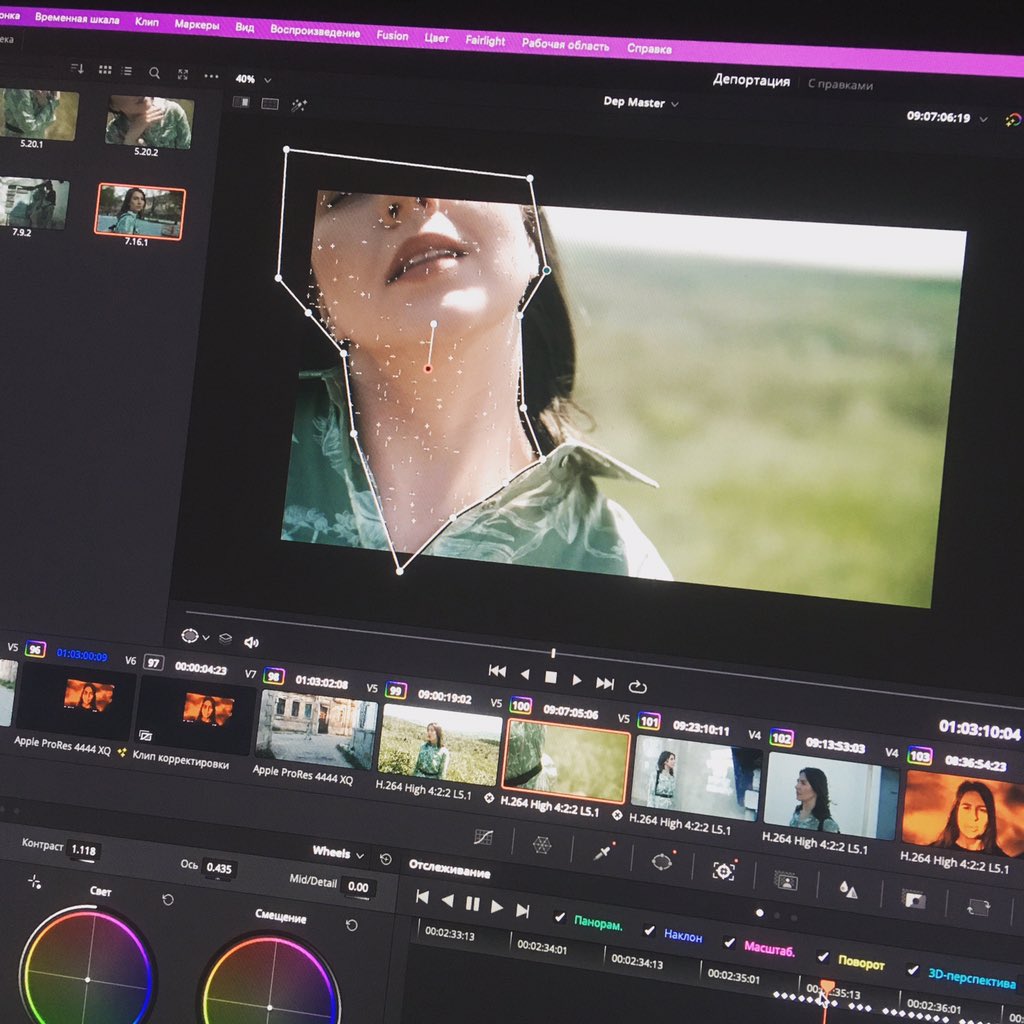The height and width of the screenshot is (1024, 1024).
Task: Toggle viewer loop playback
Action: click(x=637, y=686)
